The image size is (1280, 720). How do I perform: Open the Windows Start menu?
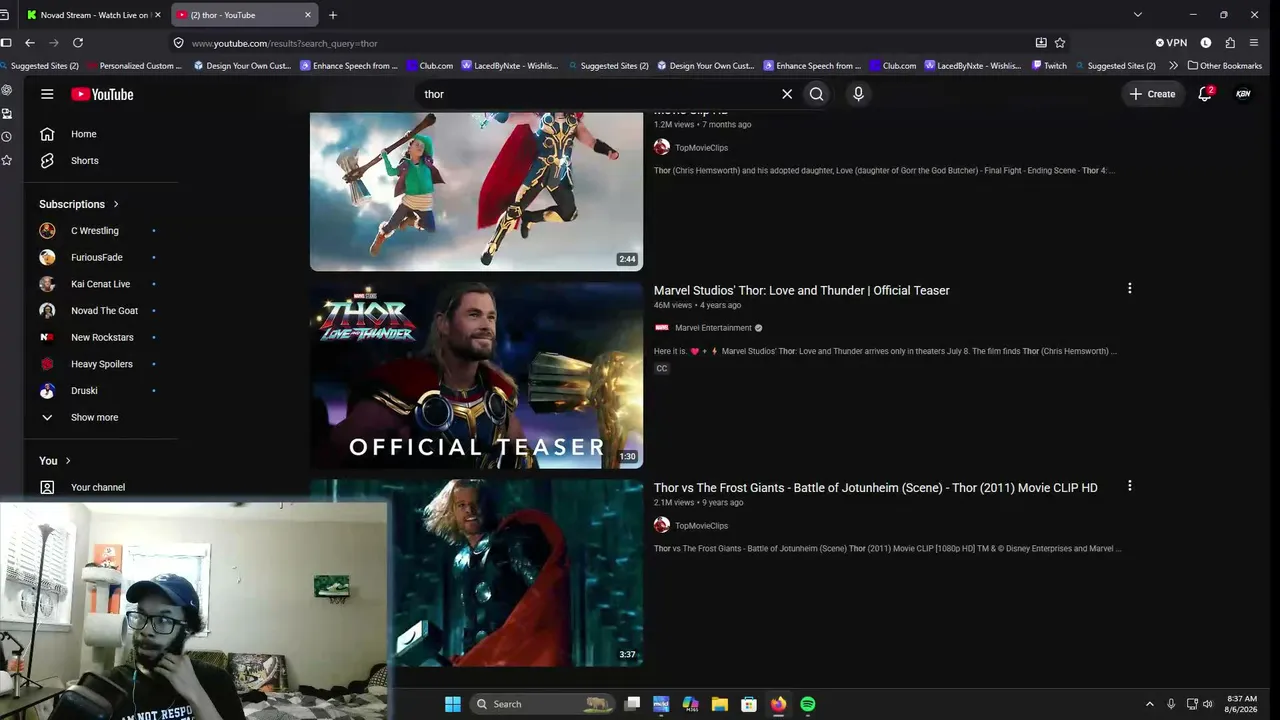pyautogui.click(x=452, y=704)
